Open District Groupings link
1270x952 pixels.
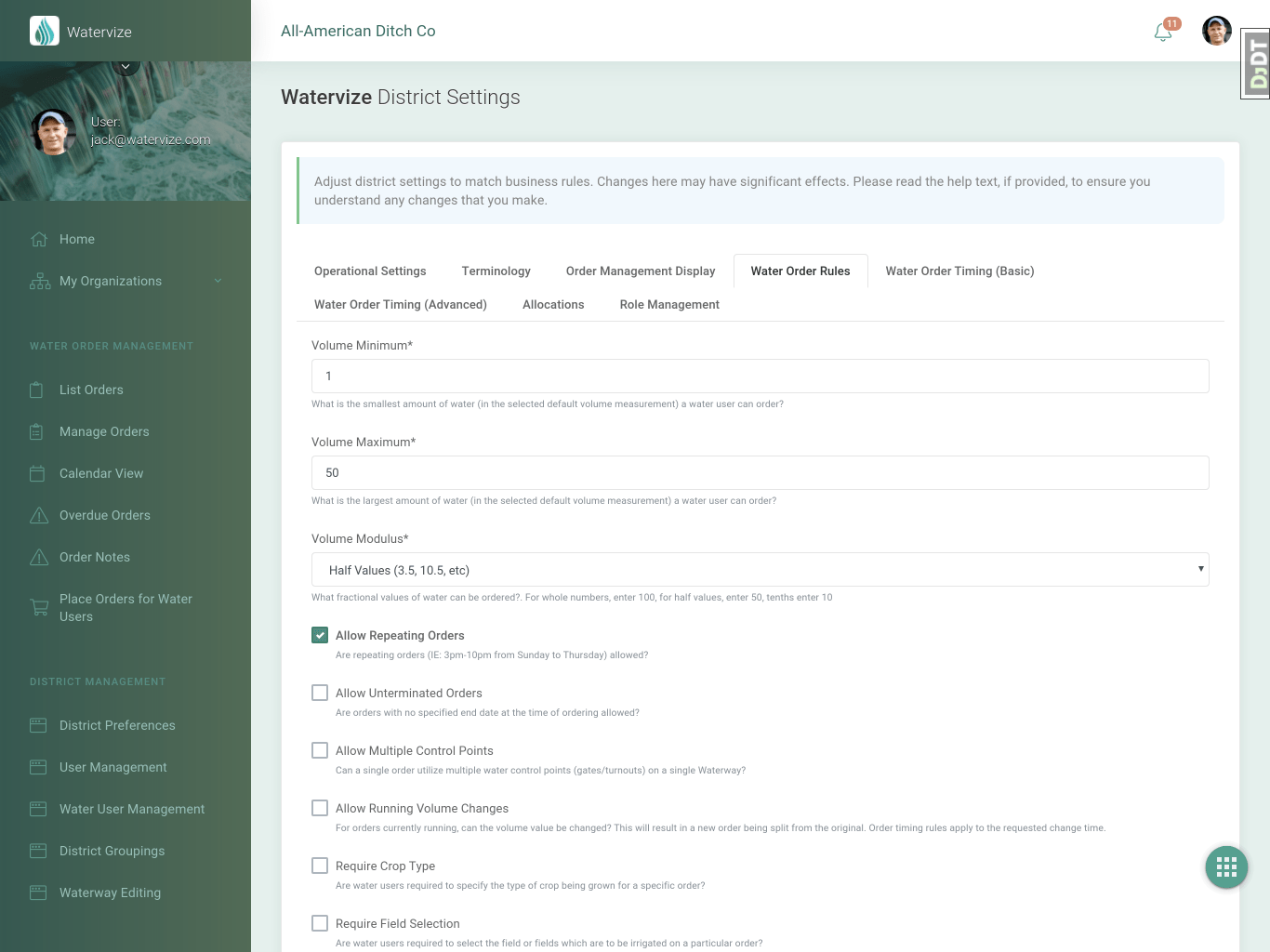112,851
